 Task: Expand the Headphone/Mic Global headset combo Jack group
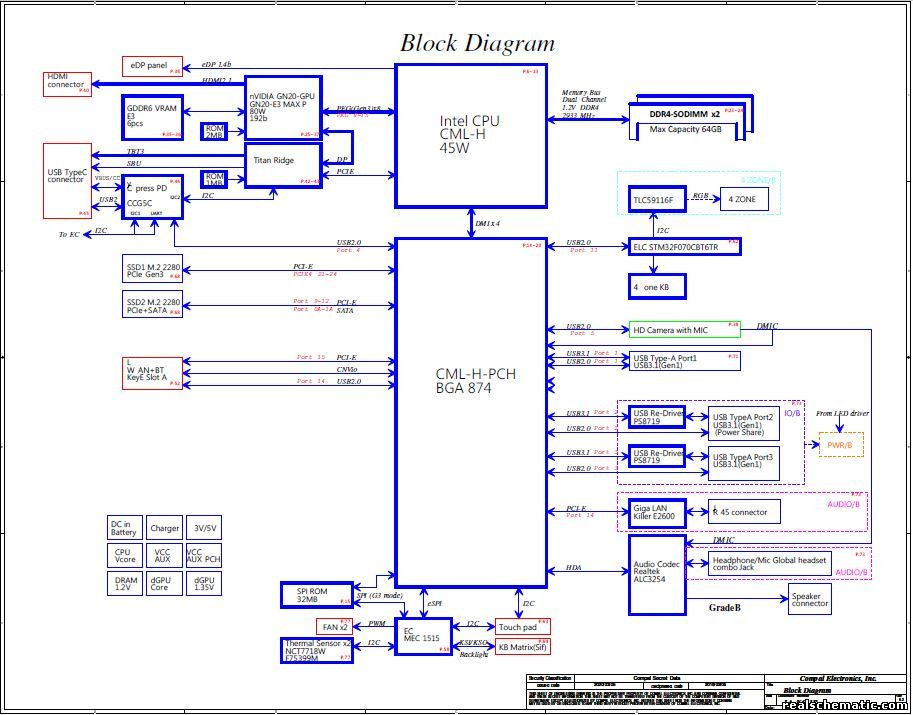coord(770,565)
